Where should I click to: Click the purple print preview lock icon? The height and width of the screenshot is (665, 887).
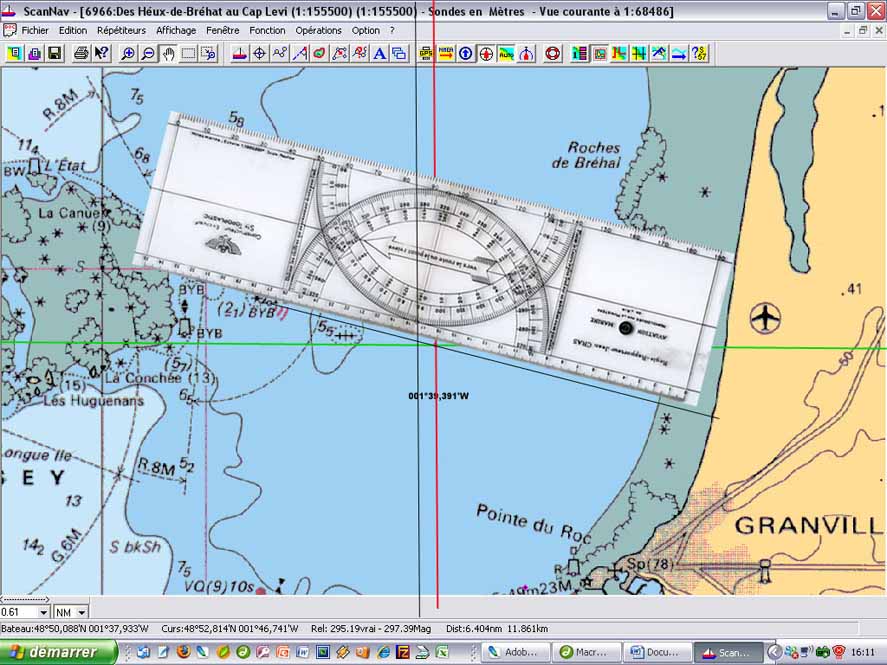pyautogui.click(x=34, y=54)
